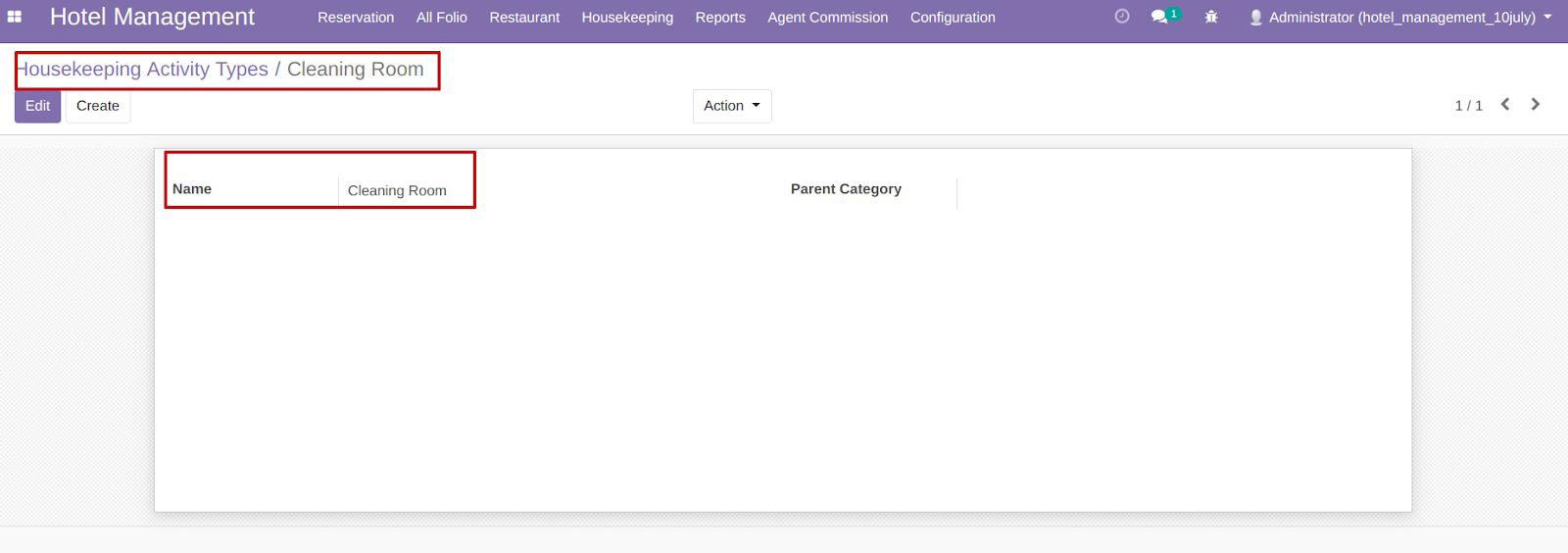Click the 1 / 1 pager counter
This screenshot has width=1568, height=553.
1468,106
